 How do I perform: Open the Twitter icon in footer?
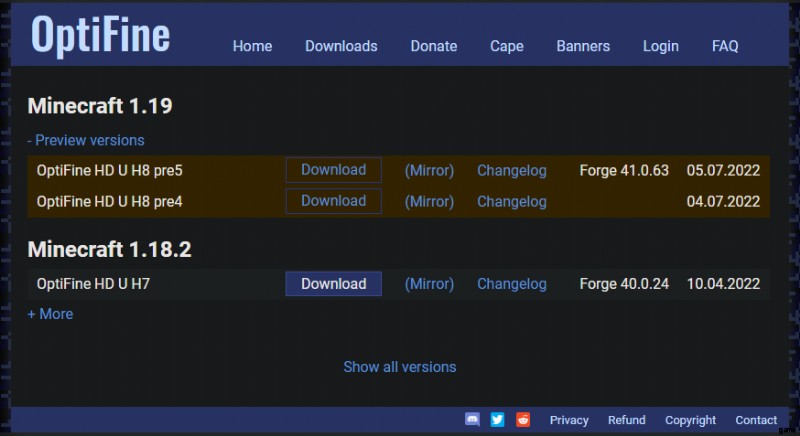coord(497,419)
